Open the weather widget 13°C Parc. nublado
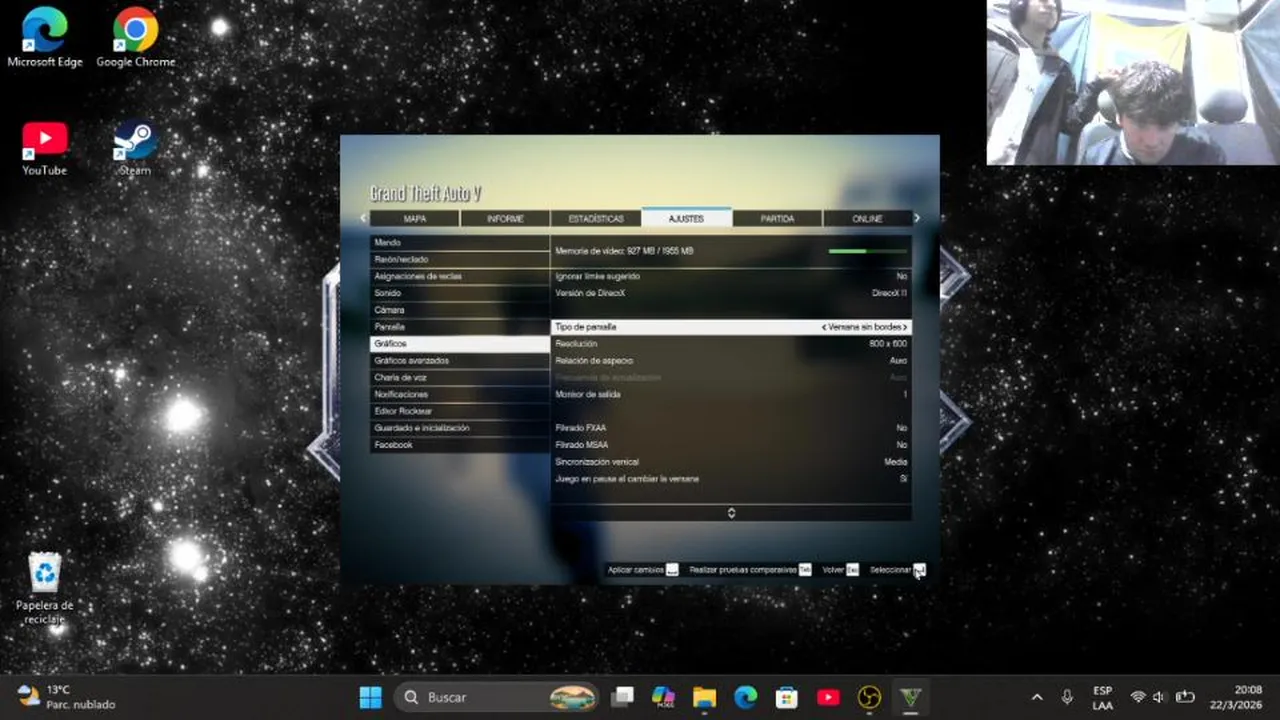 tap(67, 697)
